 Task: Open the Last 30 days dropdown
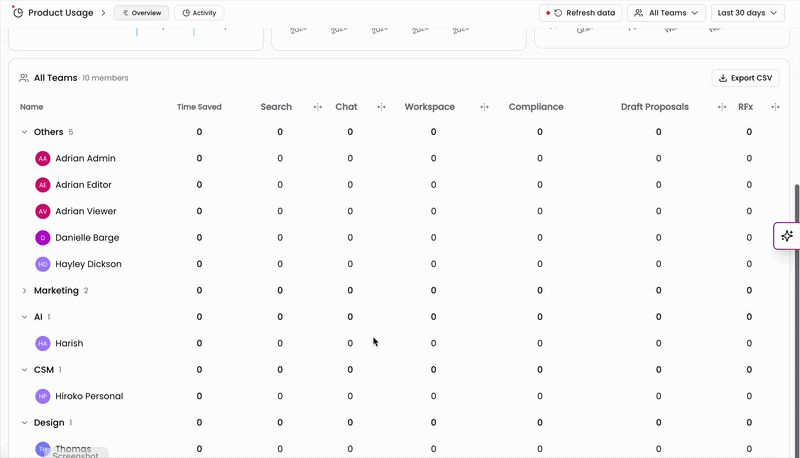tap(747, 13)
